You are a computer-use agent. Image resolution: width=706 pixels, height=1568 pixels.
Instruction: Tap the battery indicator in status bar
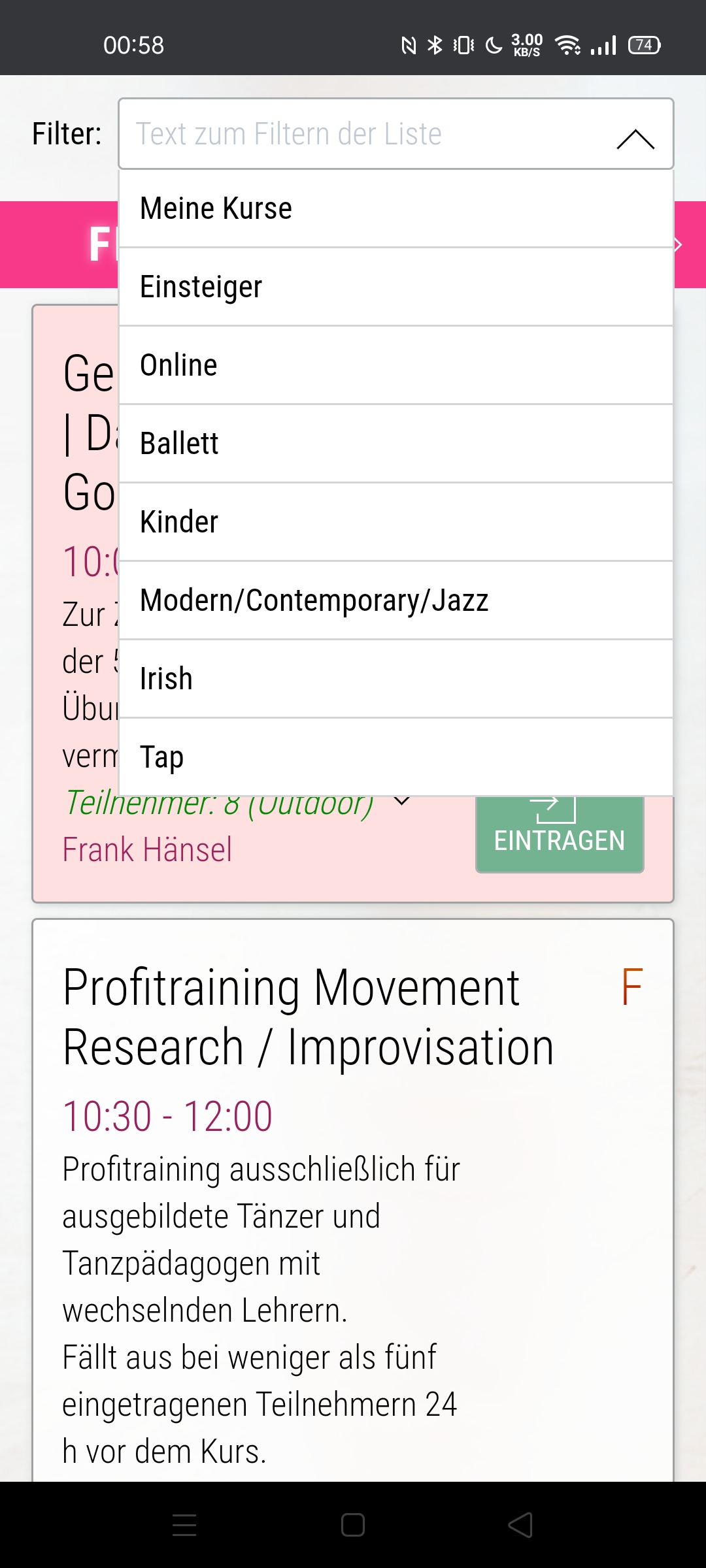coord(645,45)
